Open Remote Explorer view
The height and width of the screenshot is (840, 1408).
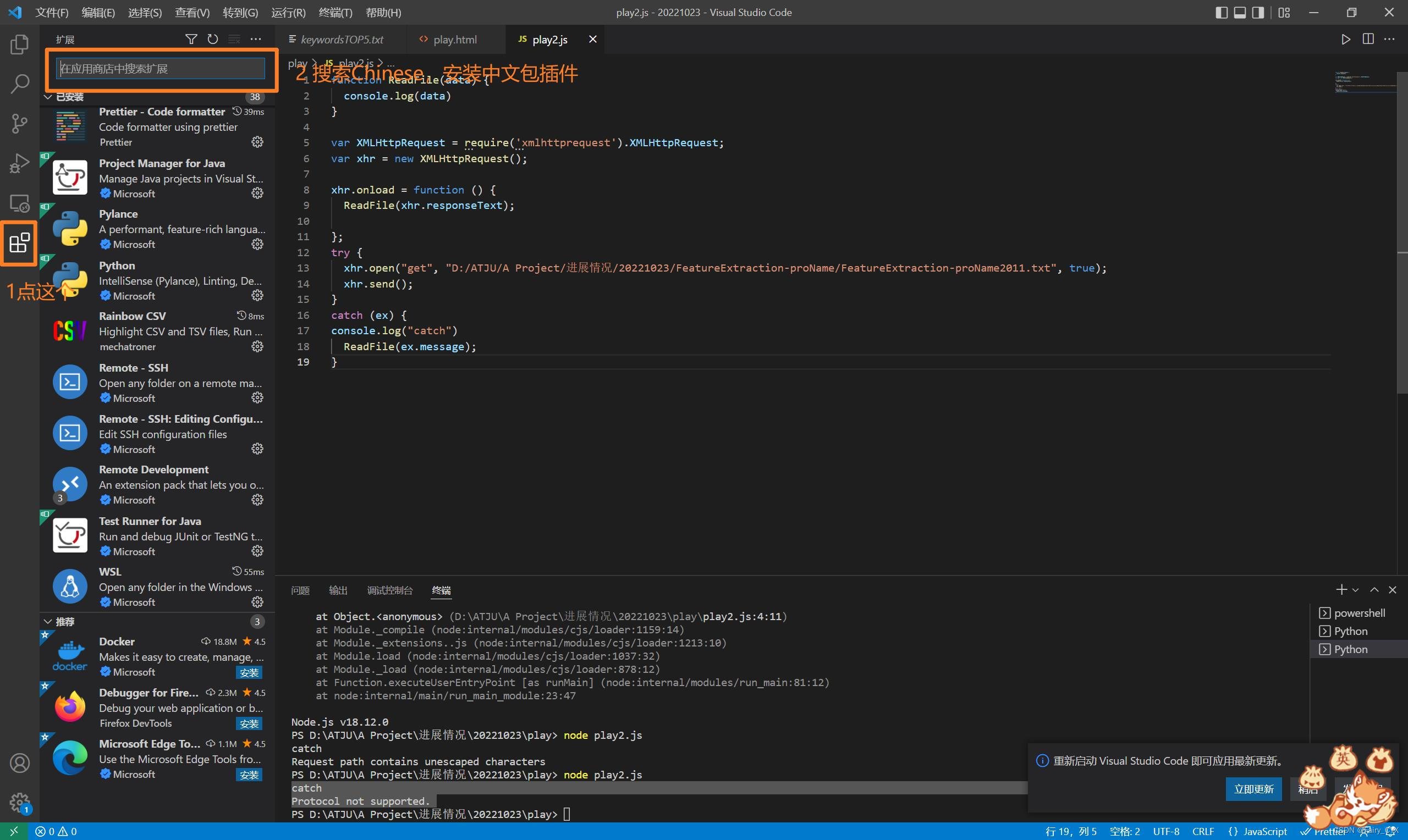tap(19, 203)
